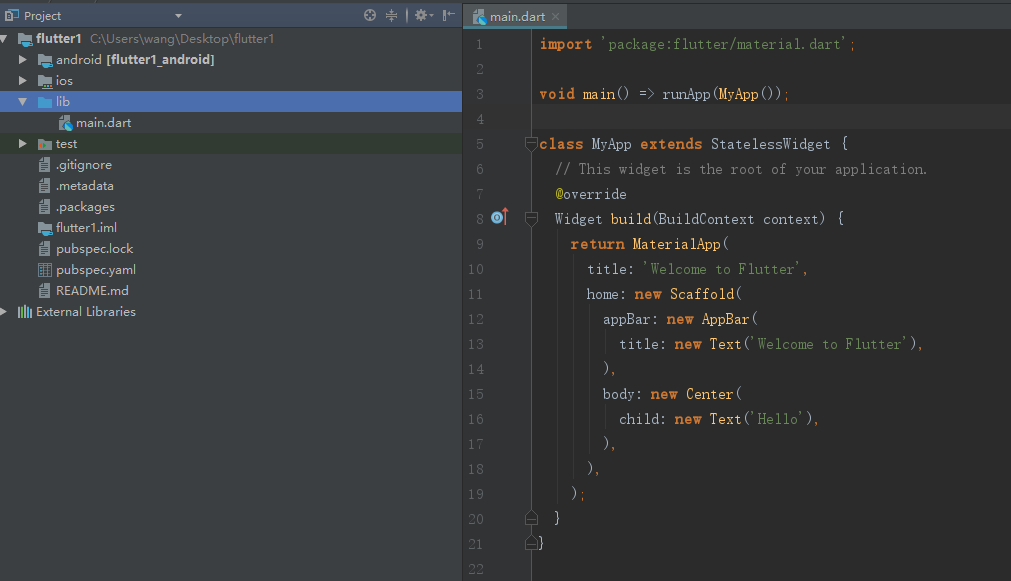
Task: Click the Project tool window icon
Action: [x=12, y=15]
